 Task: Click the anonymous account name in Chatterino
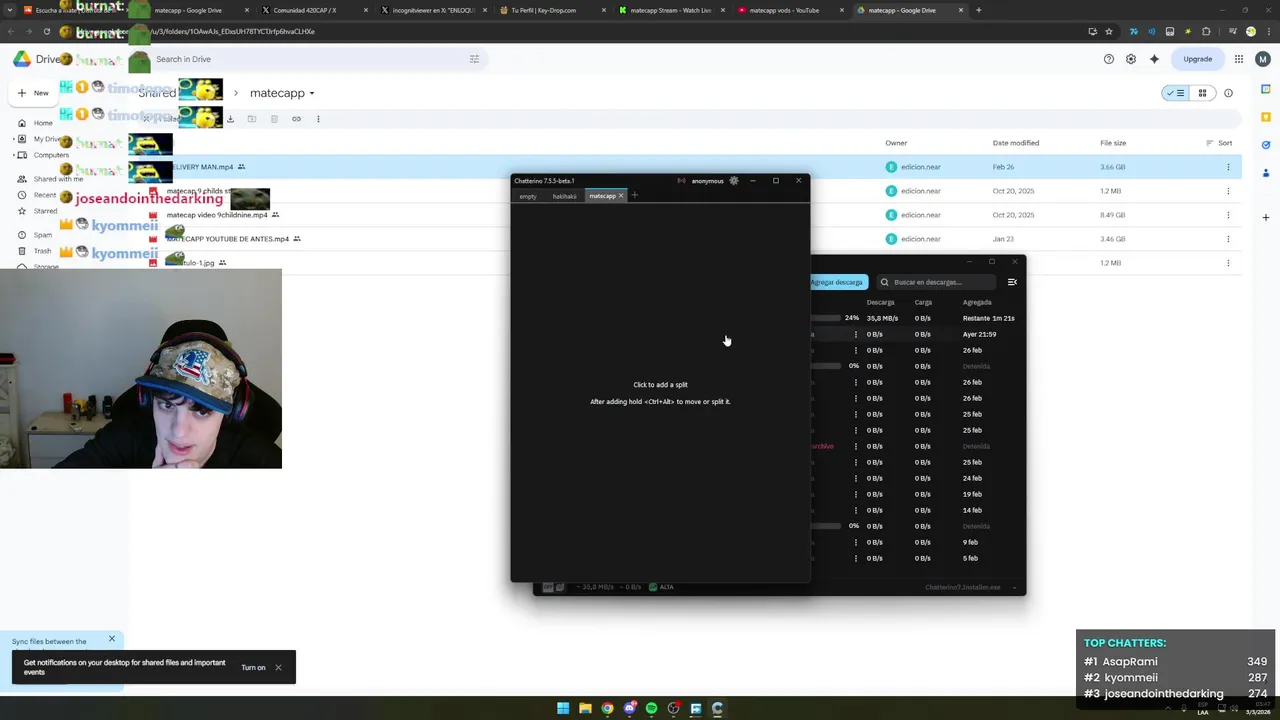click(707, 181)
